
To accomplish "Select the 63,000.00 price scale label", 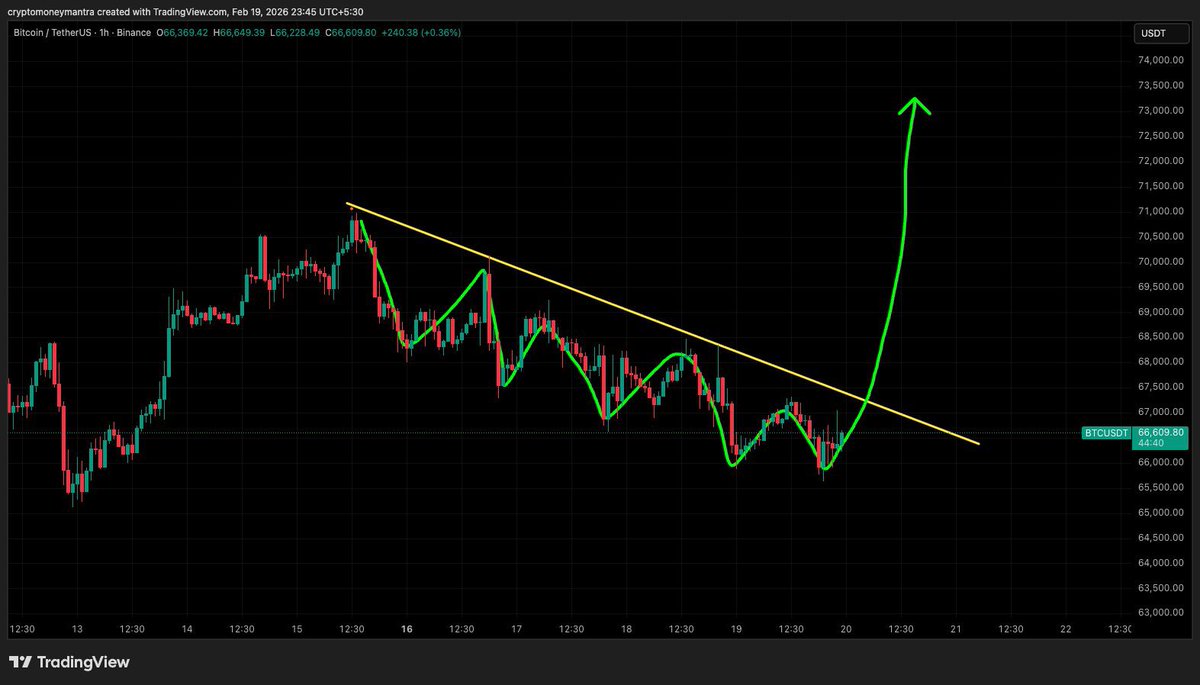I will click(x=1160, y=611).
